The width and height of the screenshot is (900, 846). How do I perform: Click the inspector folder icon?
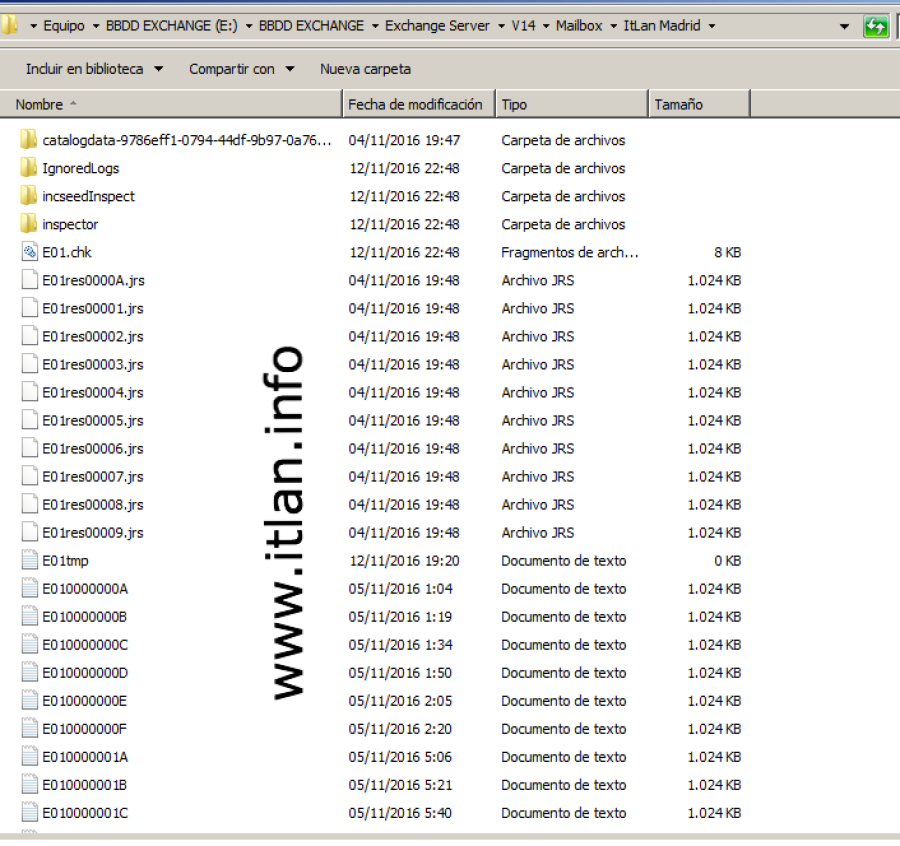click(28, 224)
